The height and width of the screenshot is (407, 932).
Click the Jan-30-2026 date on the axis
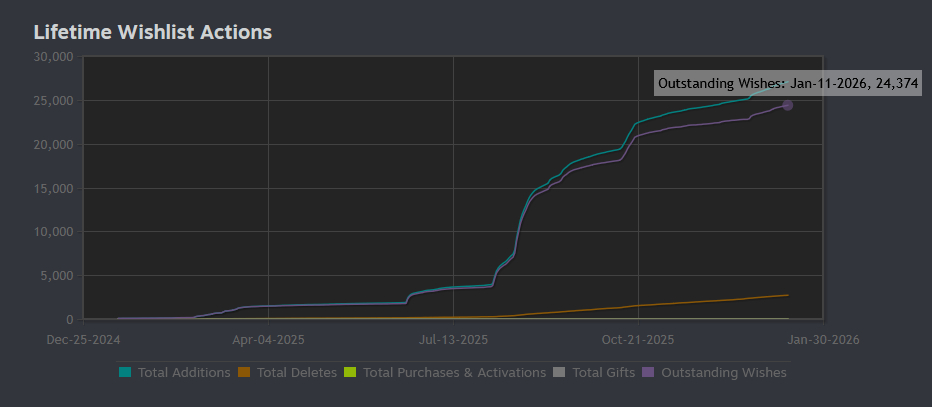(822, 339)
